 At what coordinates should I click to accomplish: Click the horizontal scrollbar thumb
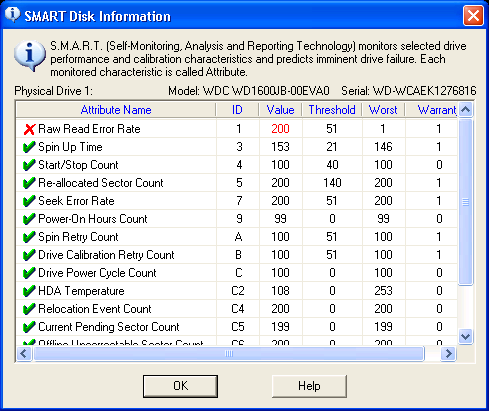point(229,353)
